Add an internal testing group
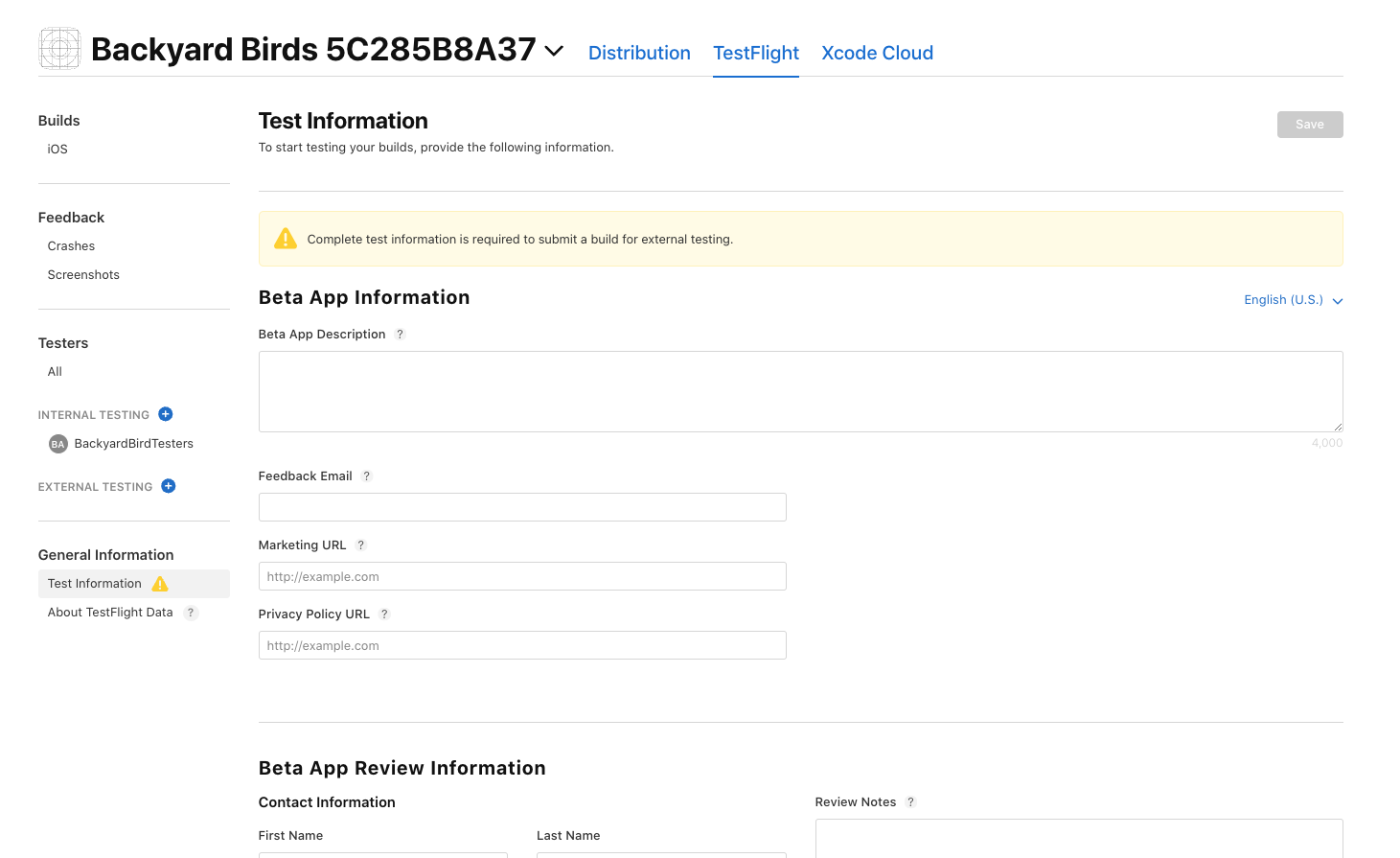The height and width of the screenshot is (858, 1400). 166,414
